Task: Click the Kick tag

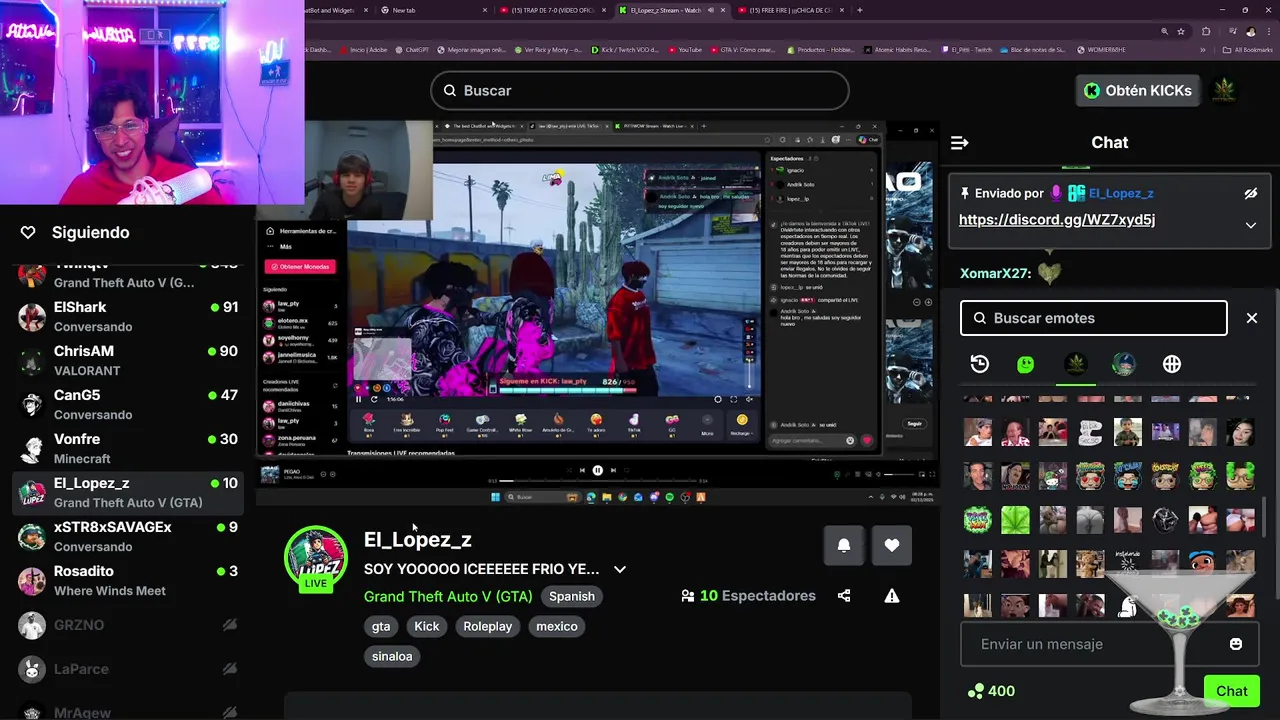Action: coord(427,626)
